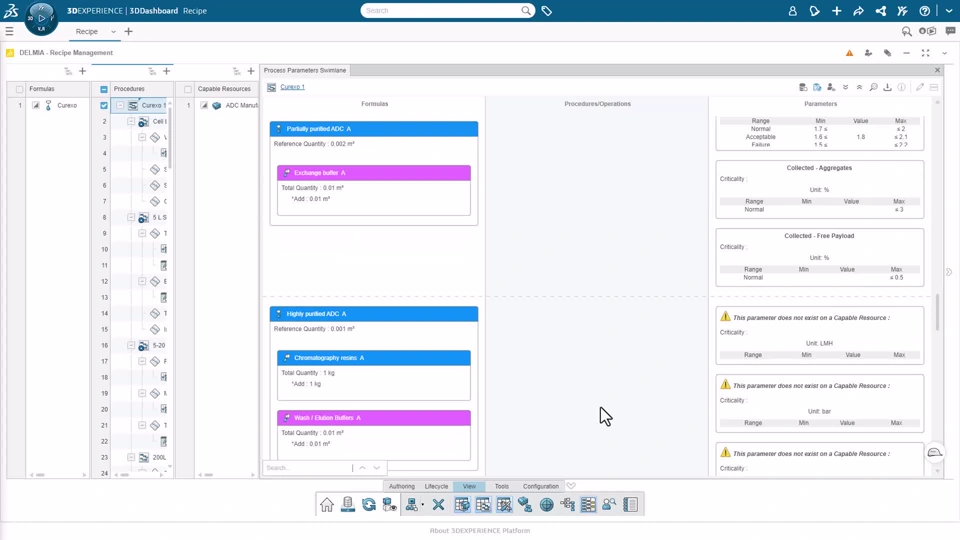Click the user search icon in bottom toolbar
Viewport: 960px width, 540px height.
(609, 504)
